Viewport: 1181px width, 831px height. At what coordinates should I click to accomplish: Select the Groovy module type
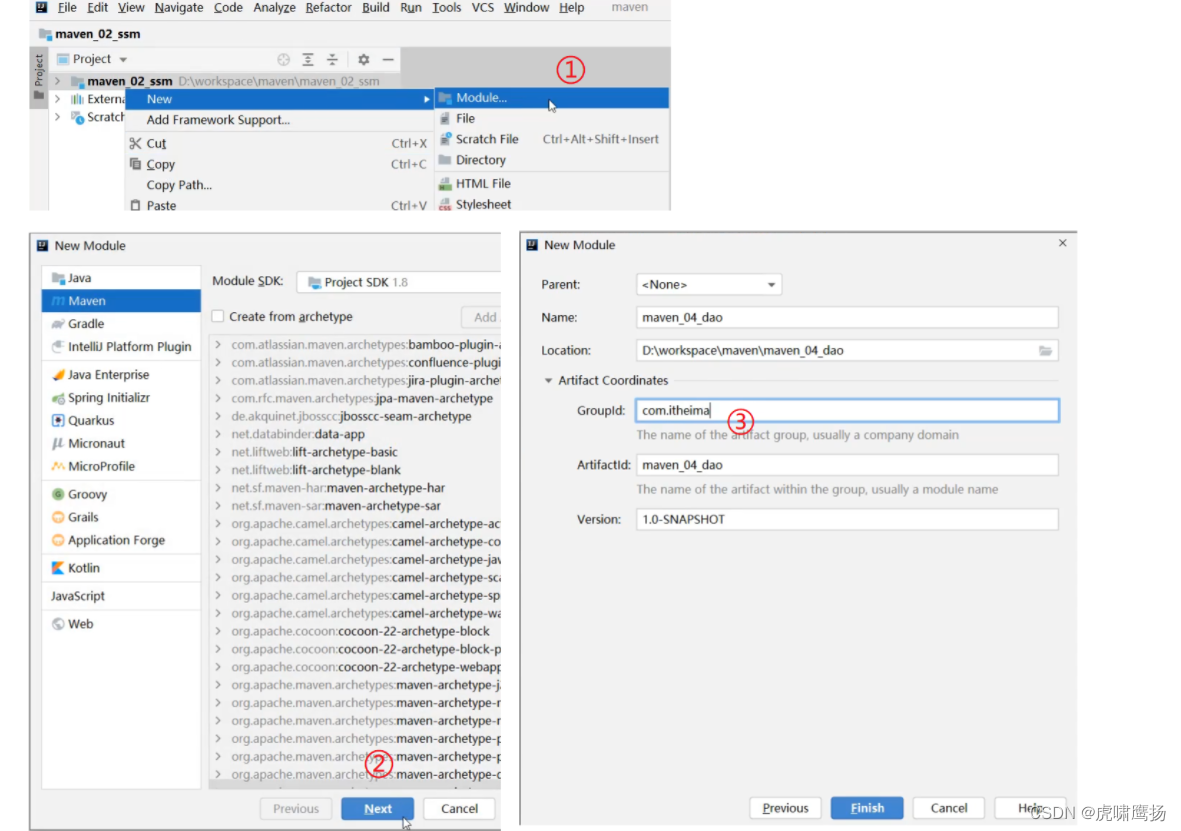coord(121,494)
